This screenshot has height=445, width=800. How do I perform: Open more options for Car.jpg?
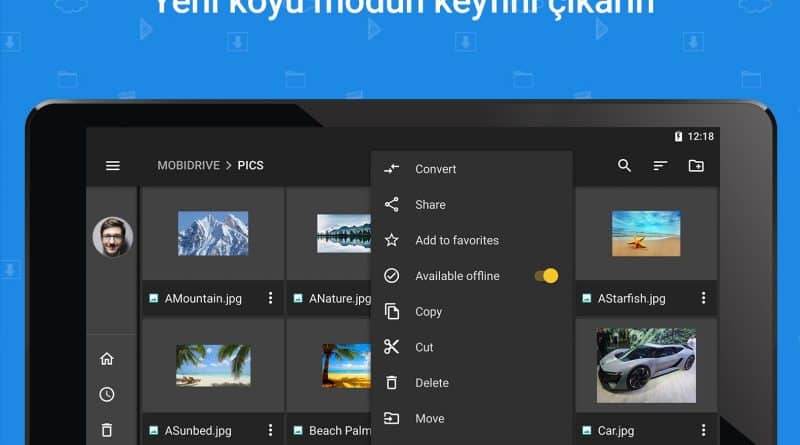(704, 430)
